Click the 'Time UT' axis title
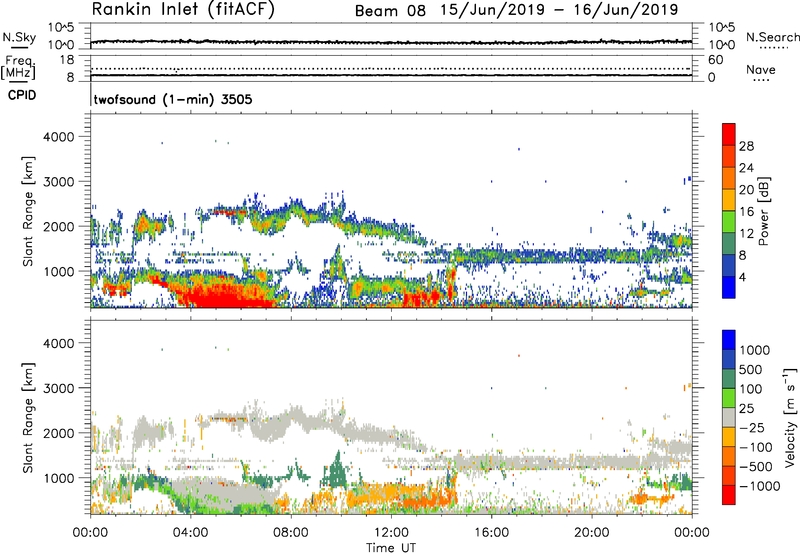Viewport: 800px width, 554px height. 391,548
